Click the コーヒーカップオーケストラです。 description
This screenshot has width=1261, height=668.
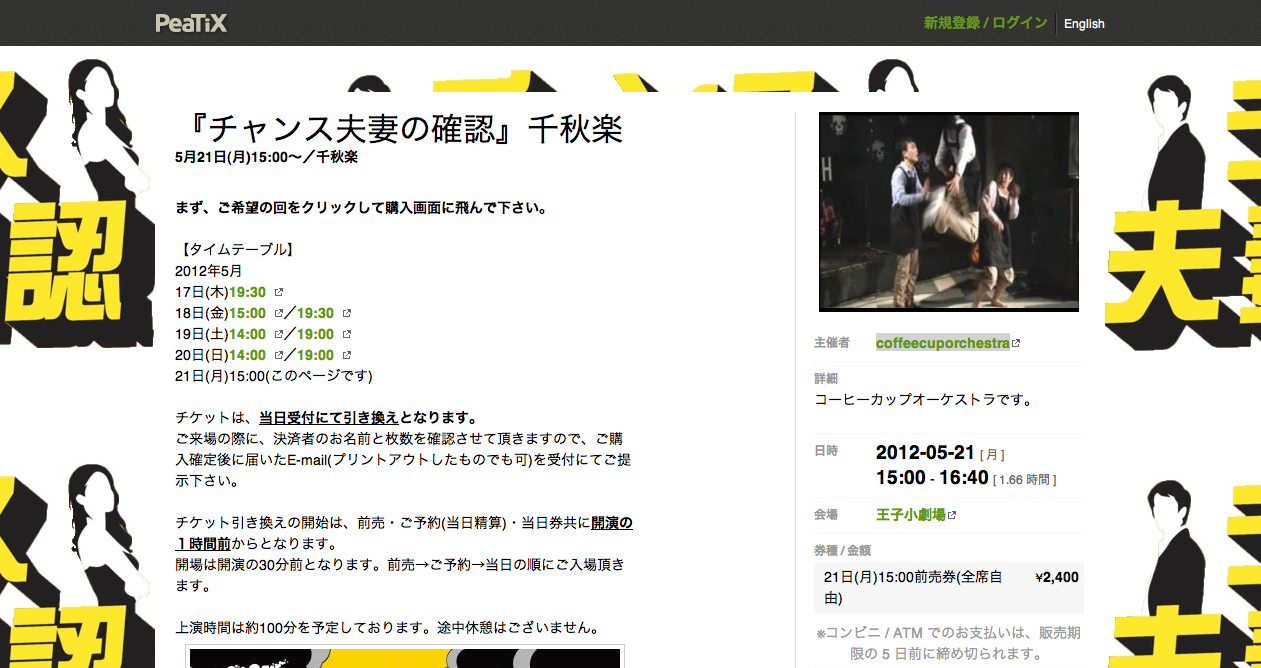[923, 400]
